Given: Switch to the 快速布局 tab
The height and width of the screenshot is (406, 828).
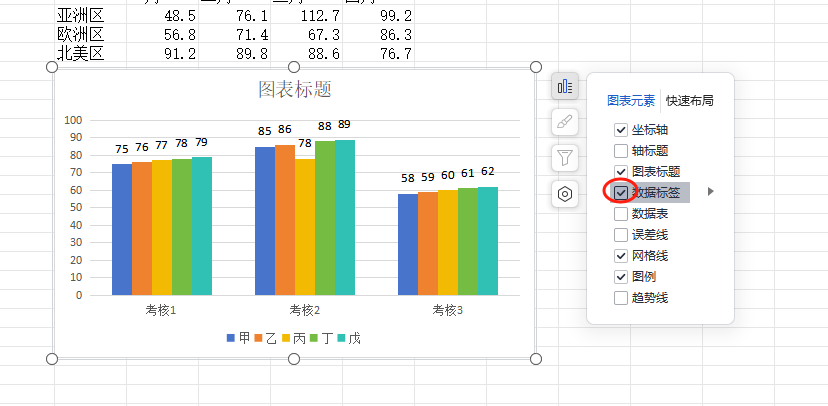Looking at the screenshot, I should pos(690,100).
